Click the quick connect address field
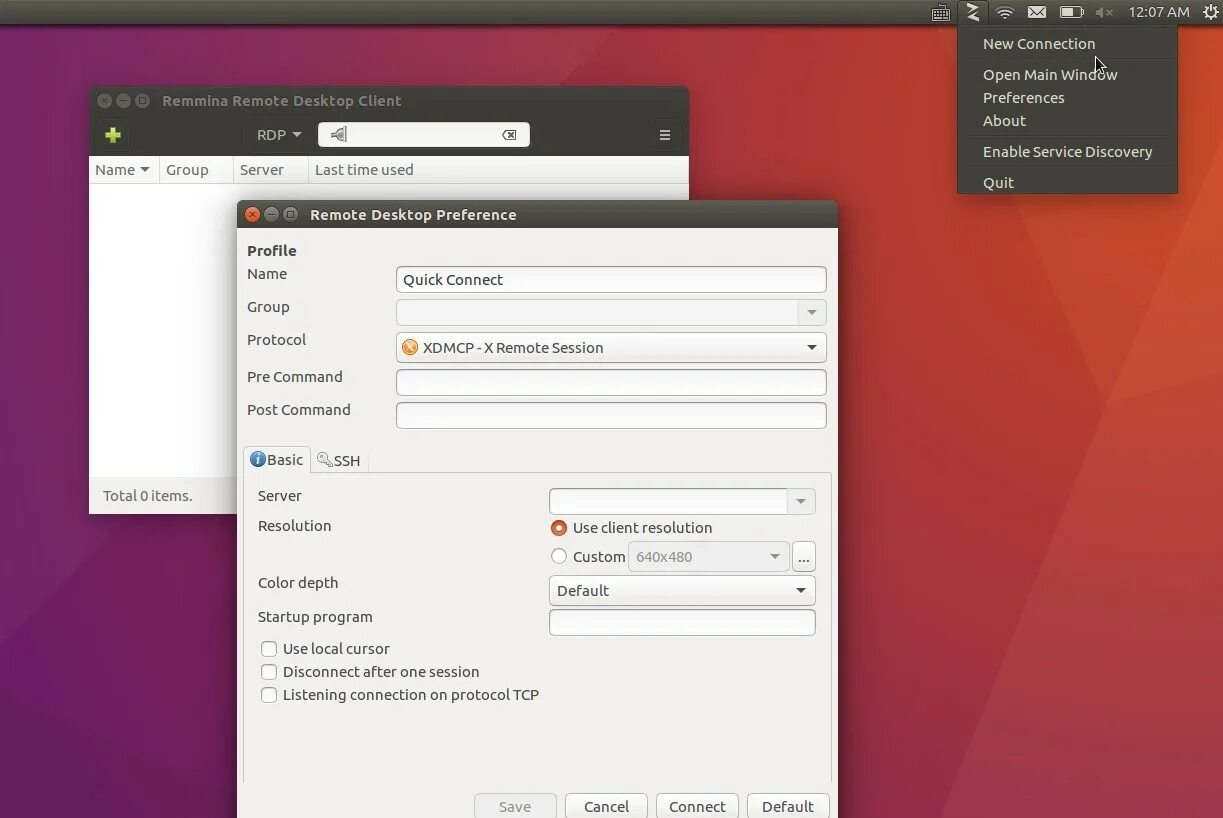This screenshot has height=818, width=1223. point(424,135)
